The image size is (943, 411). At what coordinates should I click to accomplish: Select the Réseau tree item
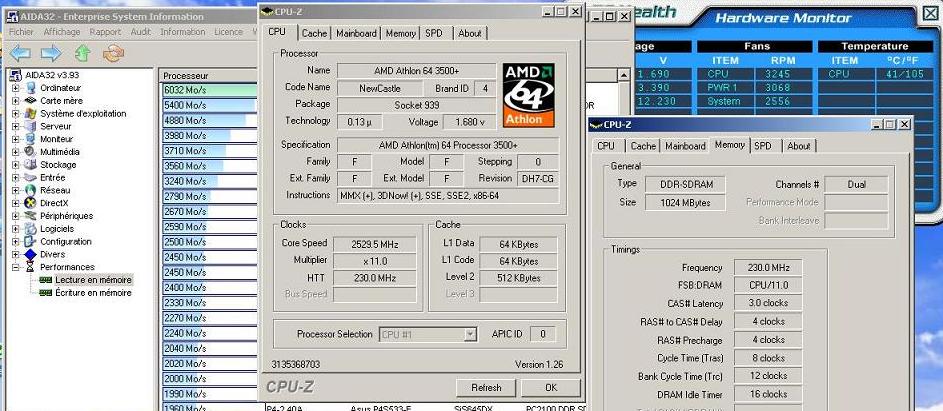55,190
